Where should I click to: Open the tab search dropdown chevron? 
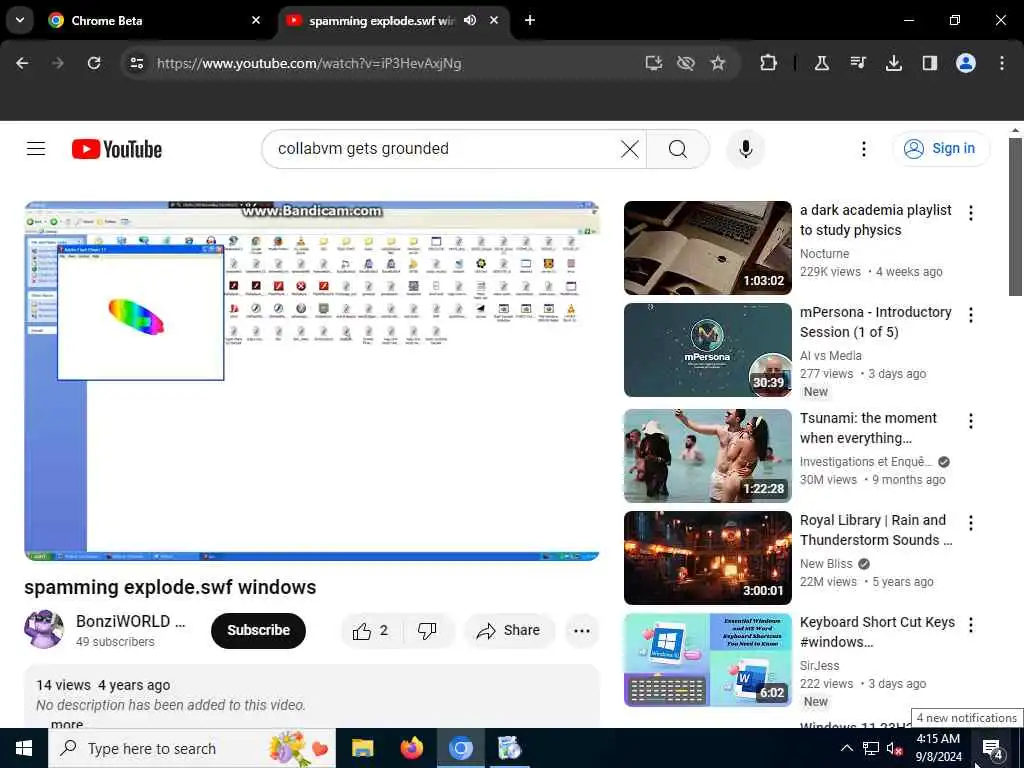pyautogui.click(x=20, y=20)
